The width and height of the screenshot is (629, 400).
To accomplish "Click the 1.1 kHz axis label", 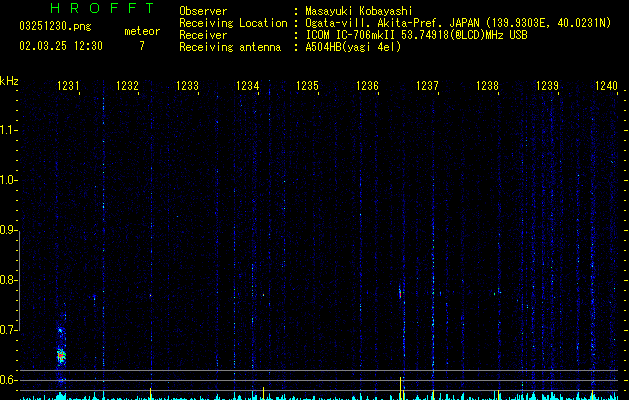I will (8, 130).
